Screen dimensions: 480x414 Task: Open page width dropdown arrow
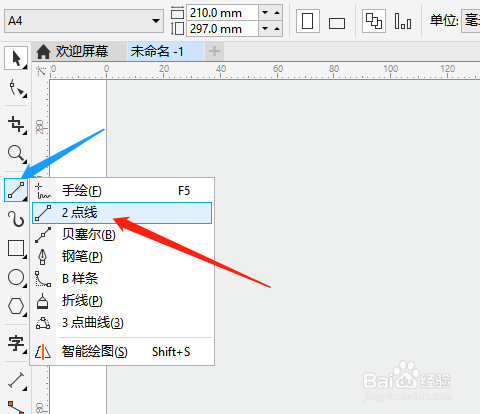(x=265, y=13)
